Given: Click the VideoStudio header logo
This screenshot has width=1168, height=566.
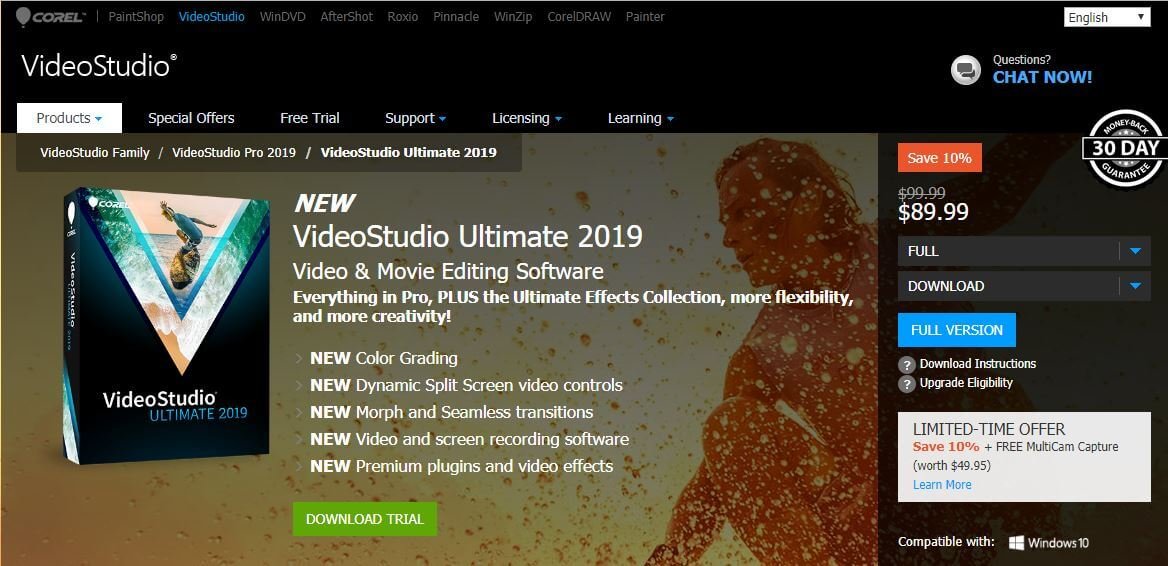Looking at the screenshot, I should pos(99,66).
